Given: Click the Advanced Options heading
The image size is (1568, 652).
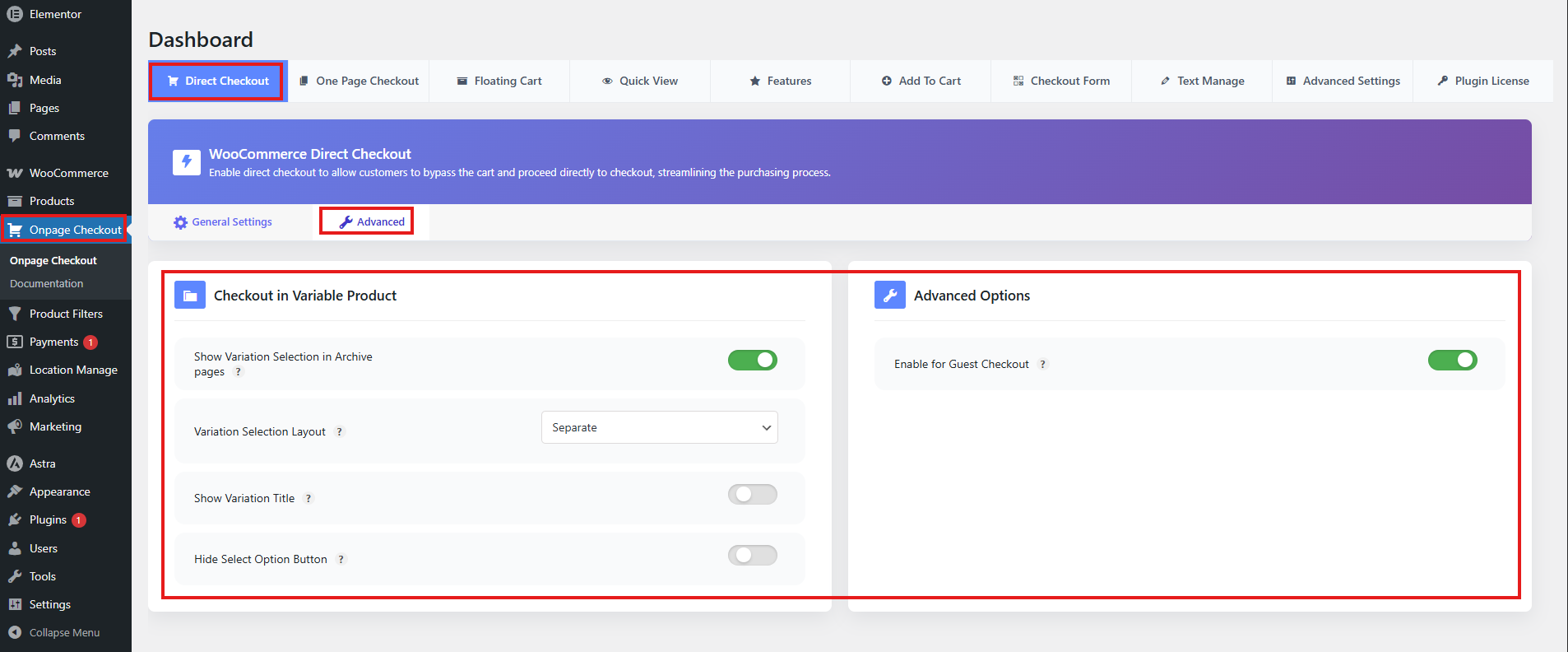Looking at the screenshot, I should [x=972, y=296].
